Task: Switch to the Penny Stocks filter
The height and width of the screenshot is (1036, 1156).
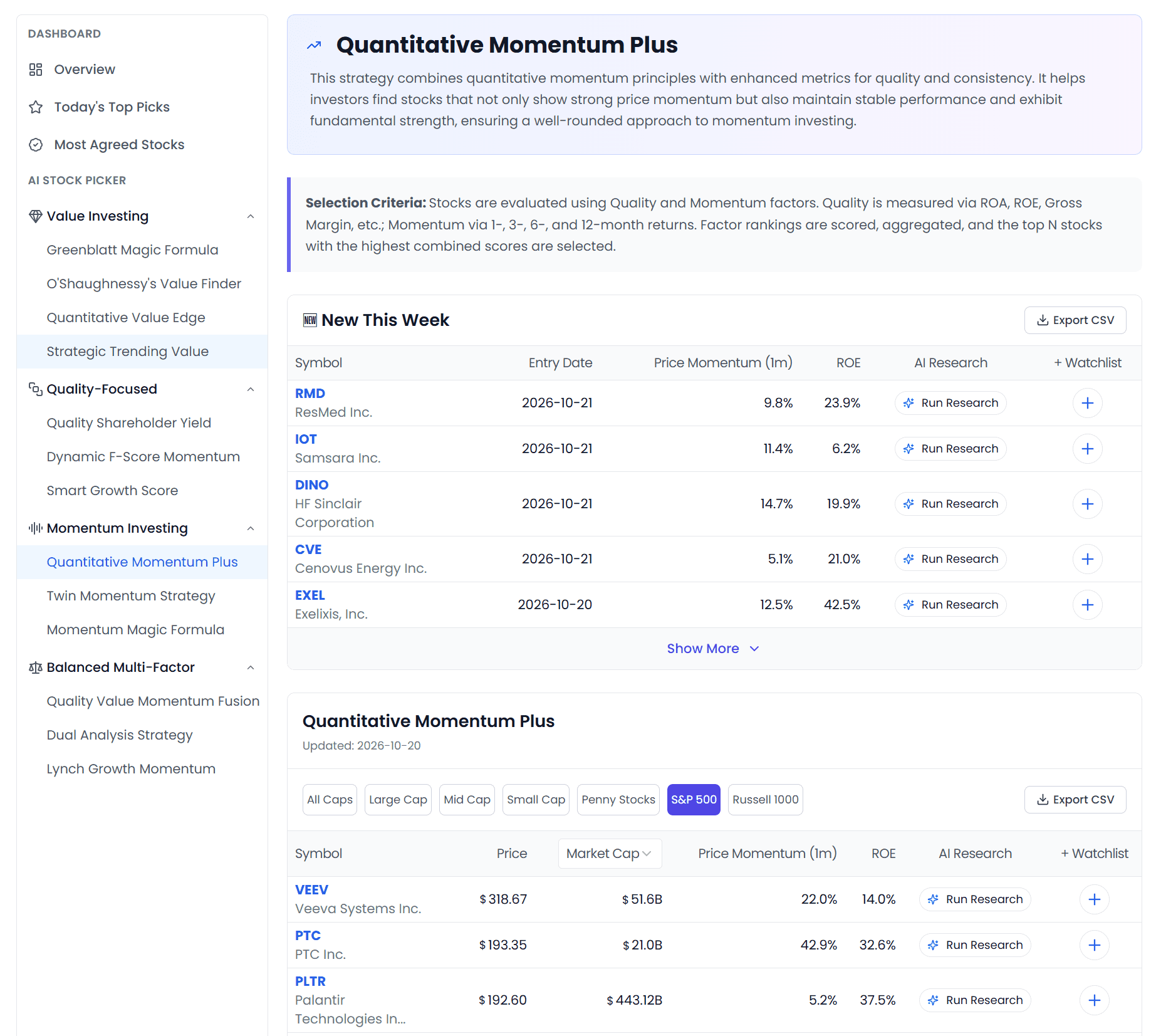Action: tap(618, 800)
